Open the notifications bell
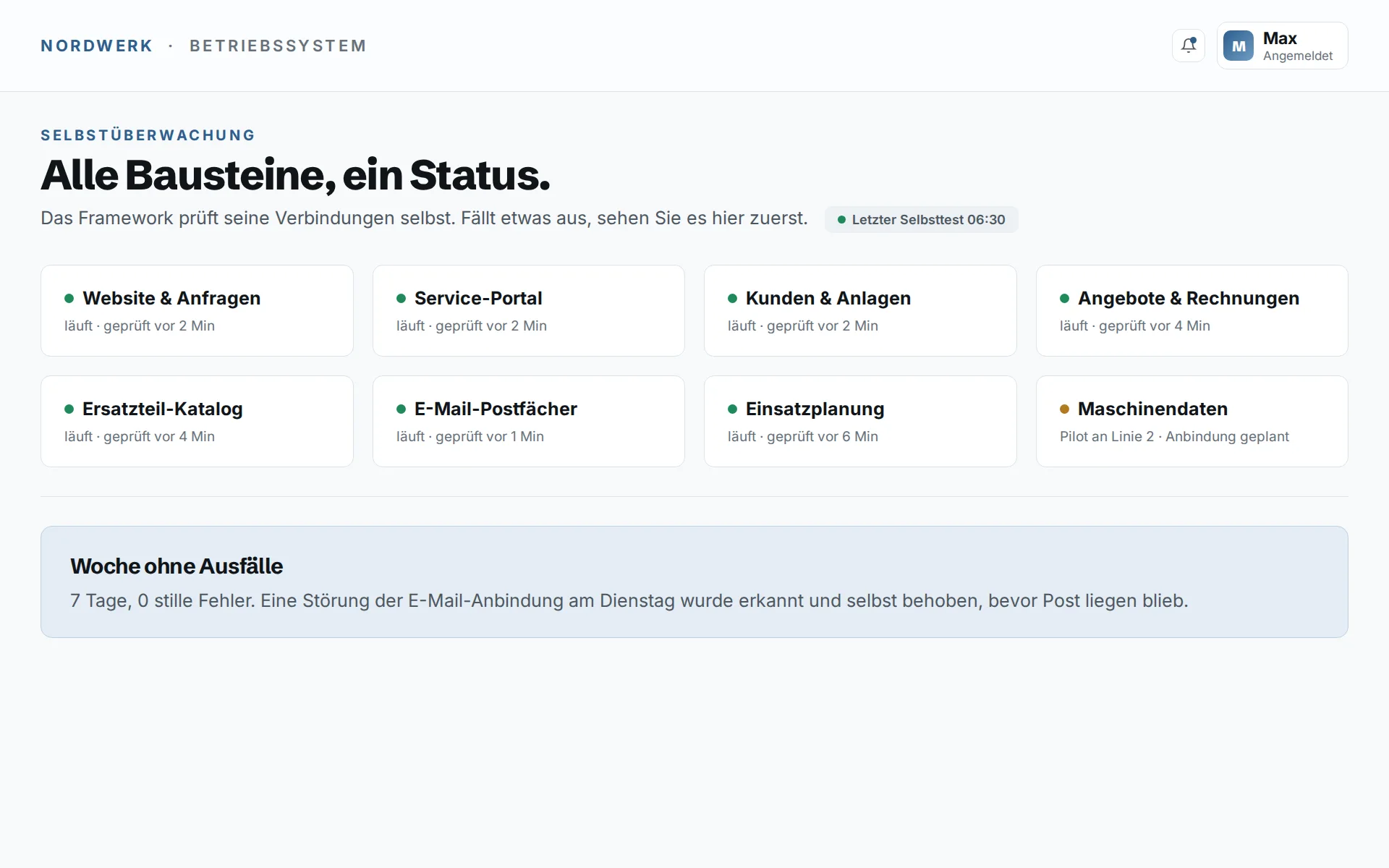Image resolution: width=1389 pixels, height=868 pixels. tap(1188, 46)
